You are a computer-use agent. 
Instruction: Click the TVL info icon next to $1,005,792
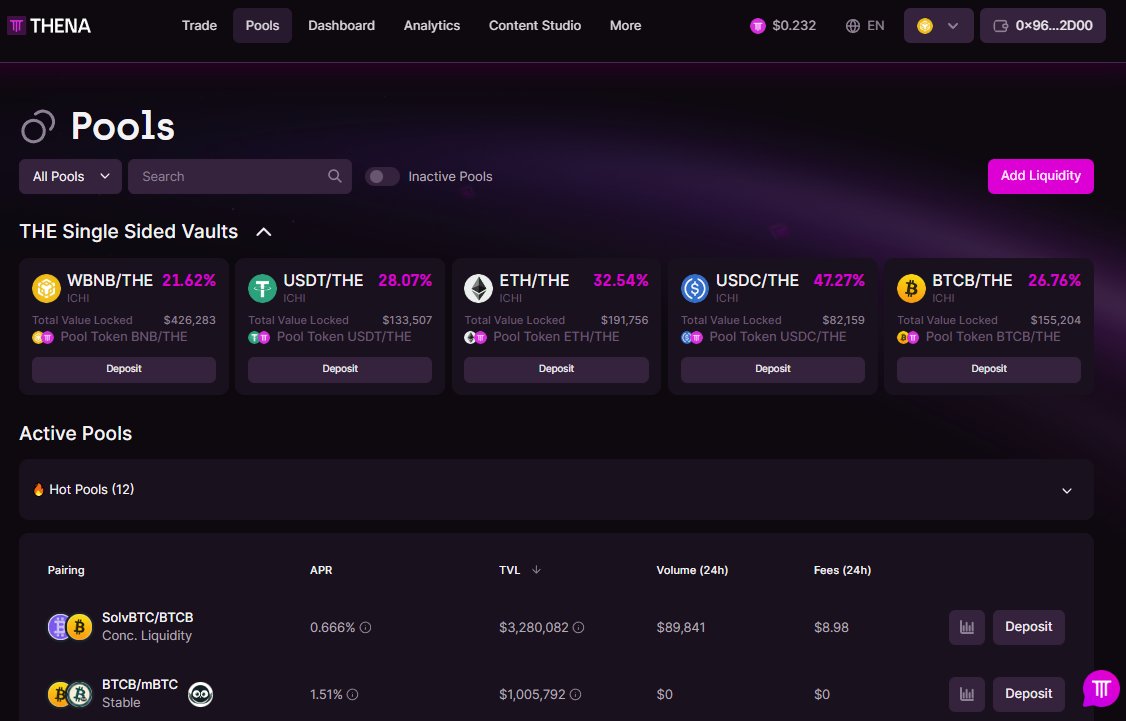click(x=575, y=694)
